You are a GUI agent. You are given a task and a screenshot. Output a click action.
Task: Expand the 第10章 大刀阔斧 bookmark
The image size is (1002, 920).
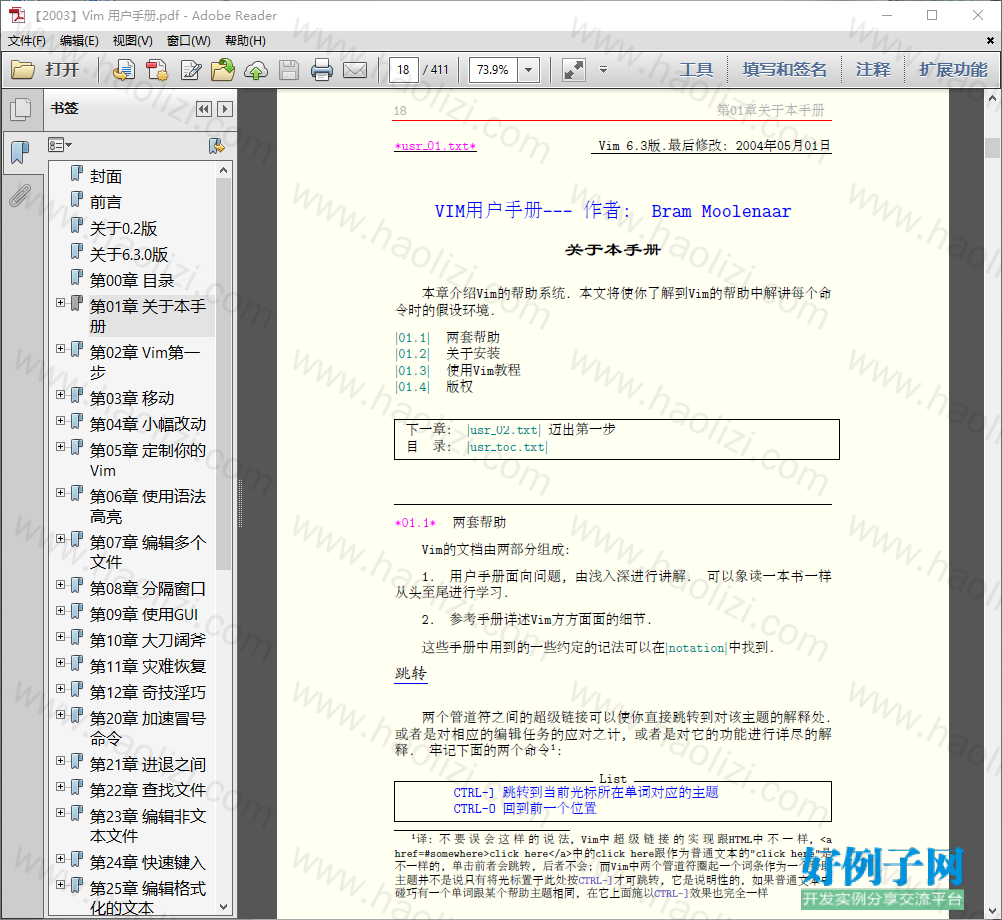coord(61,636)
